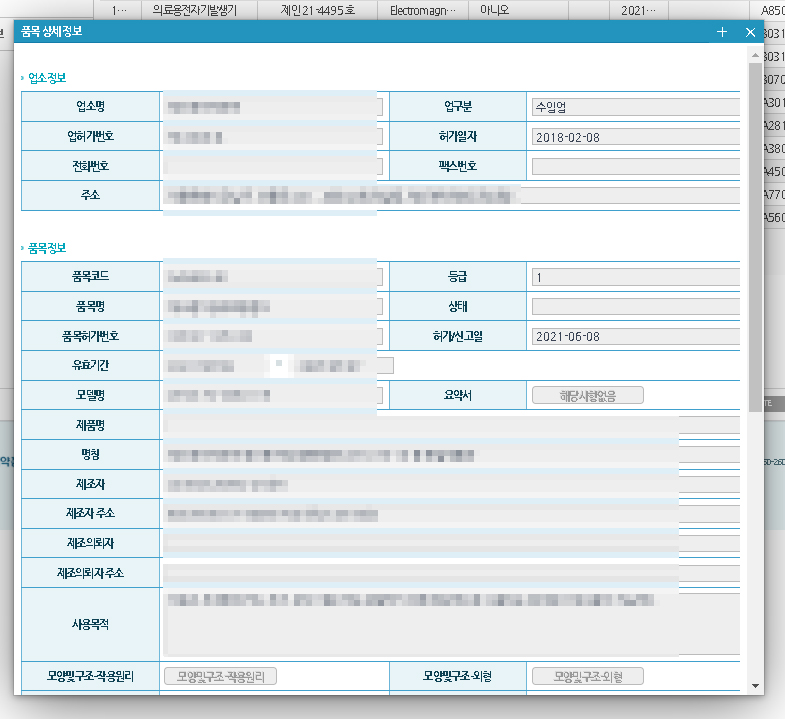Click the 의료용전자기발생기 cell in background table
Viewport: 785px width, 719px height.
point(199,10)
